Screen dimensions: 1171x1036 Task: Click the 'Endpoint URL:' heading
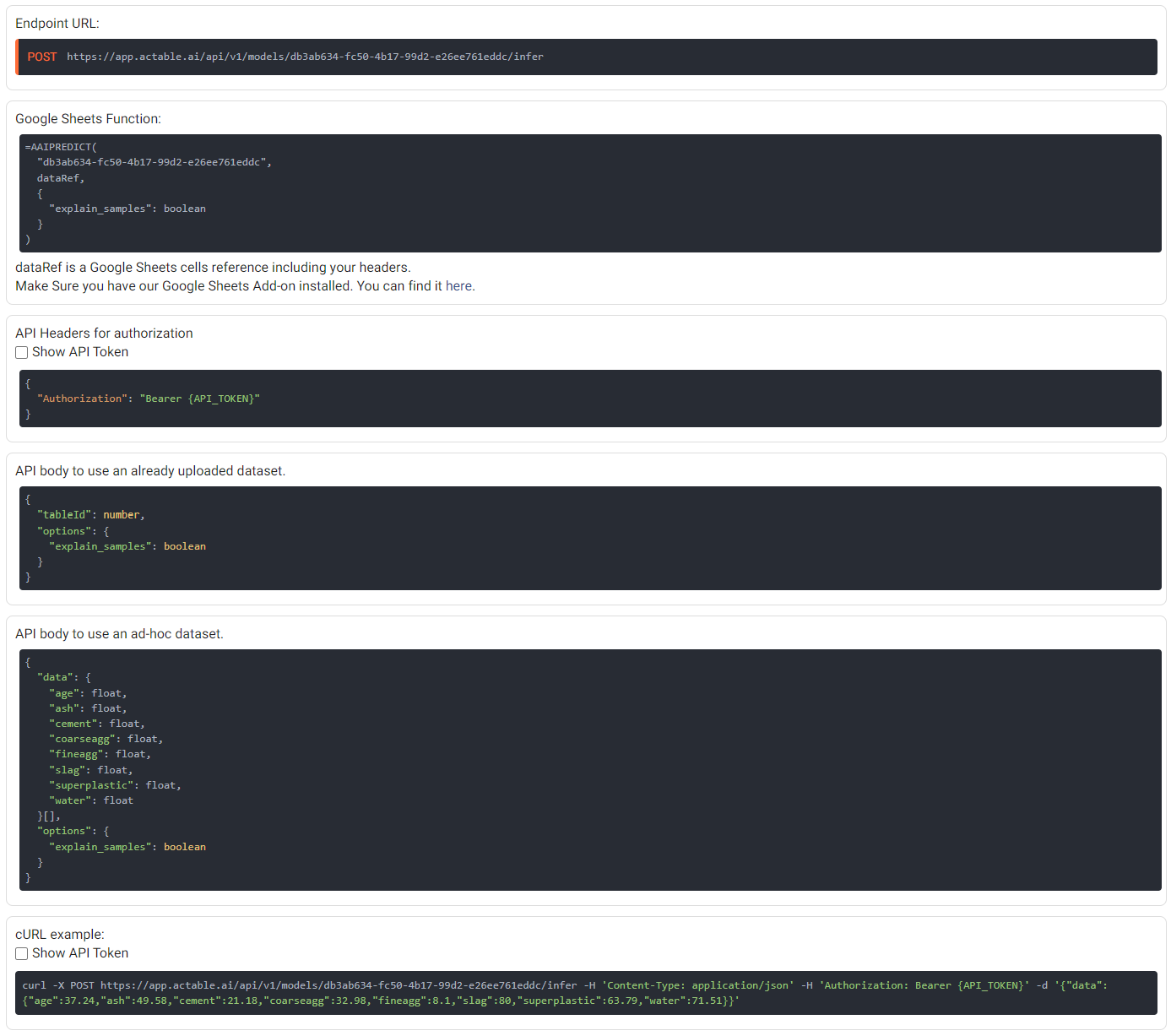57,24
